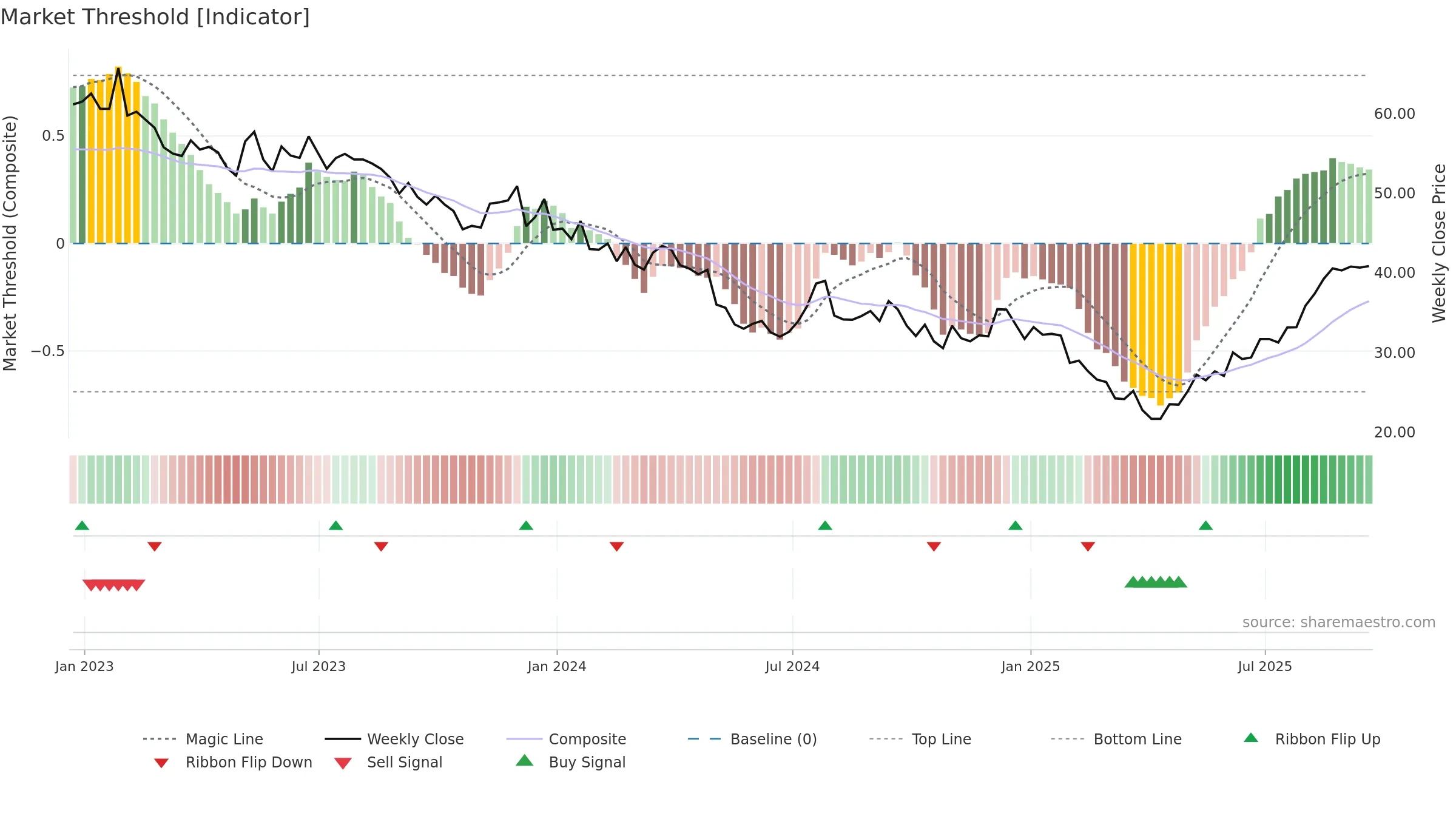Click the 0.5 left axis tick label
1456x819 pixels.
coord(53,136)
